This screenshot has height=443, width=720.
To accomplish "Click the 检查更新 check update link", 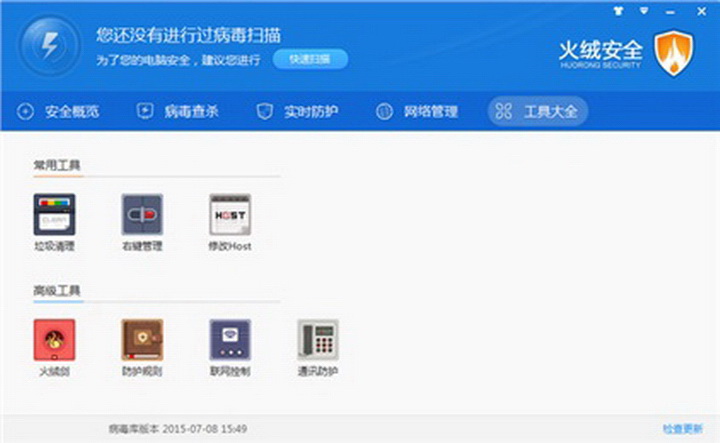I will pos(682,428).
